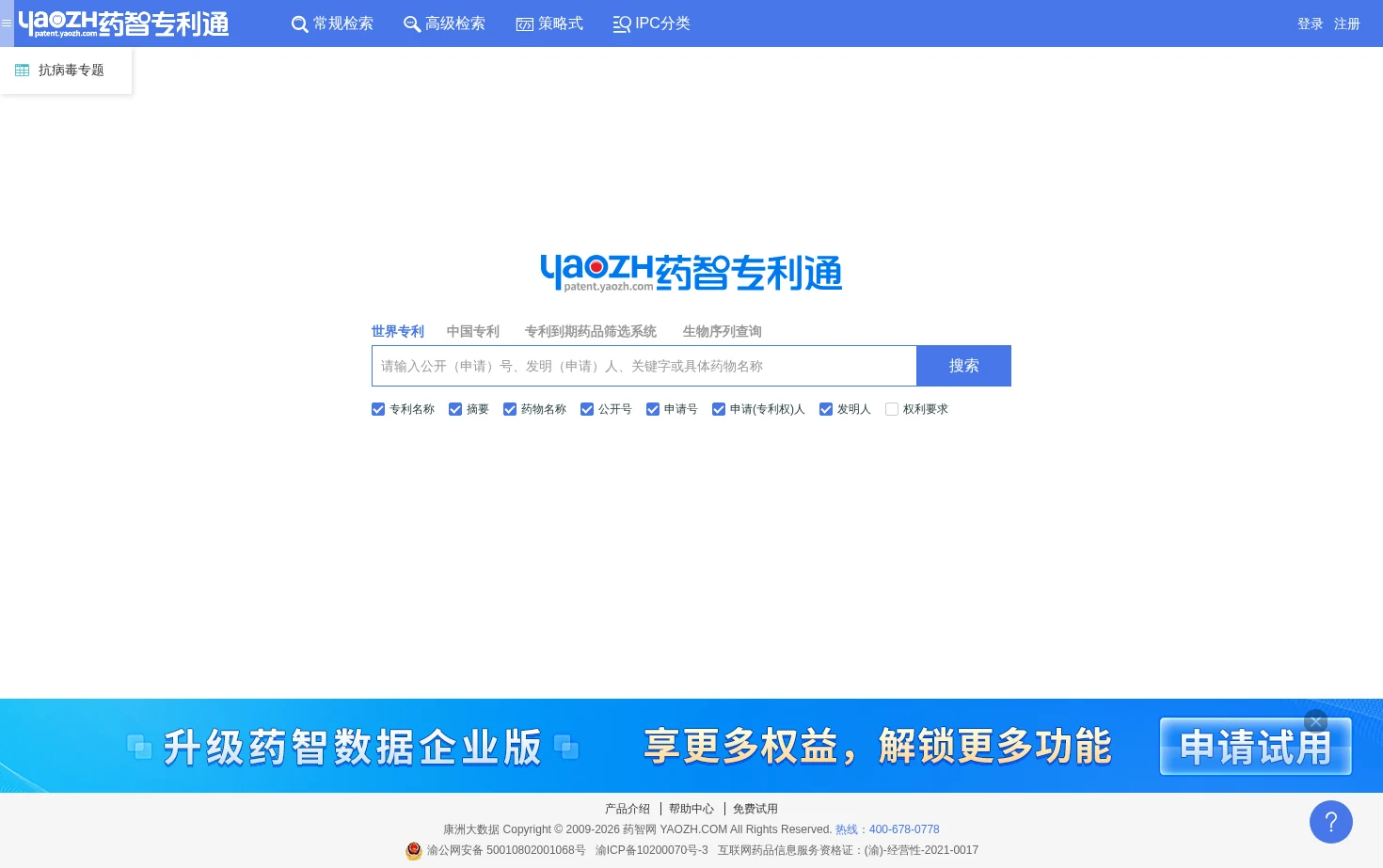Uncheck the 申请(专利权)人 checkbox
This screenshot has height=868, width=1383.
point(719,409)
